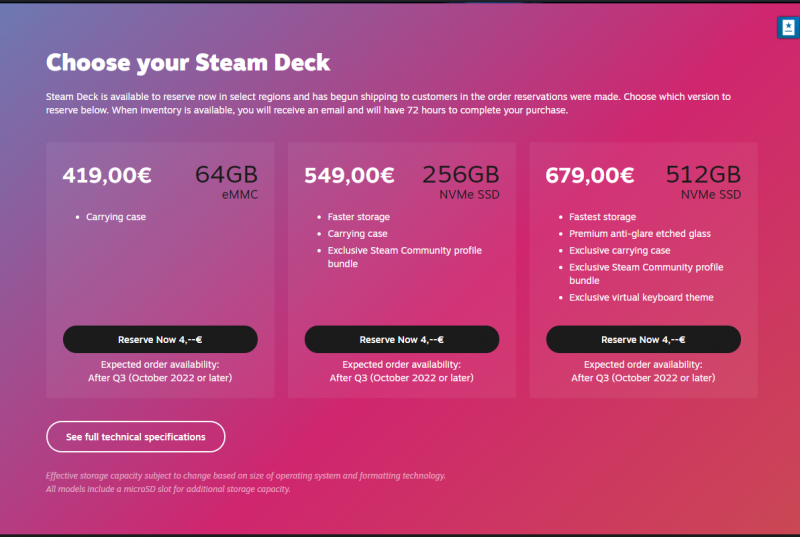Viewport: 800px width, 537px height.
Task: Select the 64GB storage size text
Action: [226, 175]
